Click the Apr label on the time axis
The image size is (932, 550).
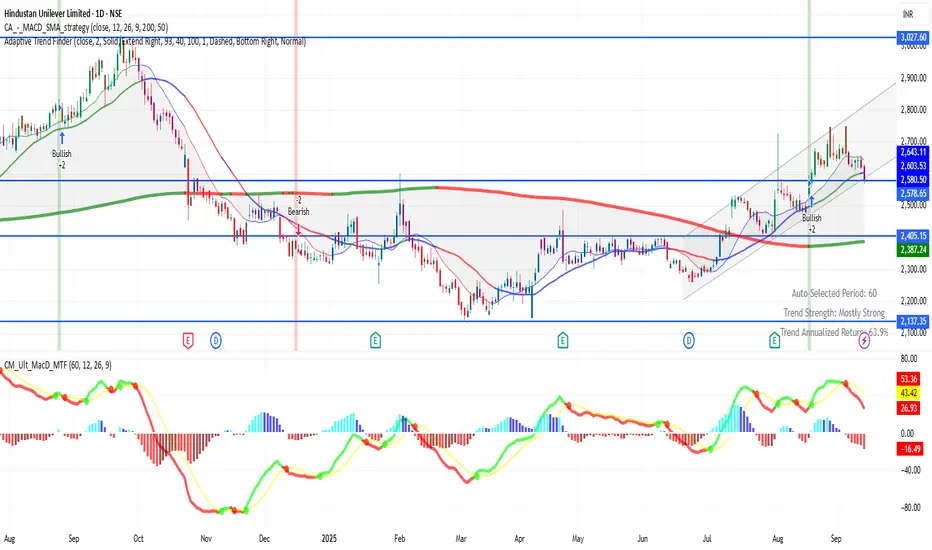coord(519,539)
